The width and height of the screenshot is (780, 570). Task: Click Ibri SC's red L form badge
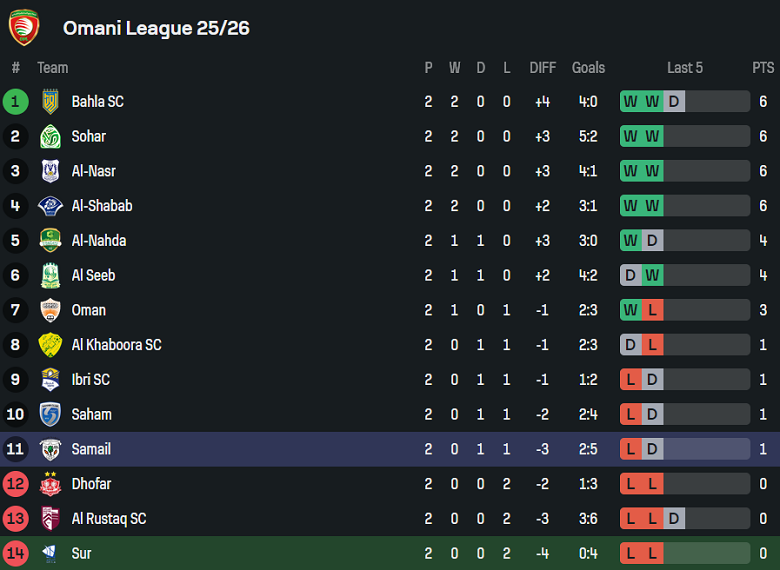coord(630,380)
